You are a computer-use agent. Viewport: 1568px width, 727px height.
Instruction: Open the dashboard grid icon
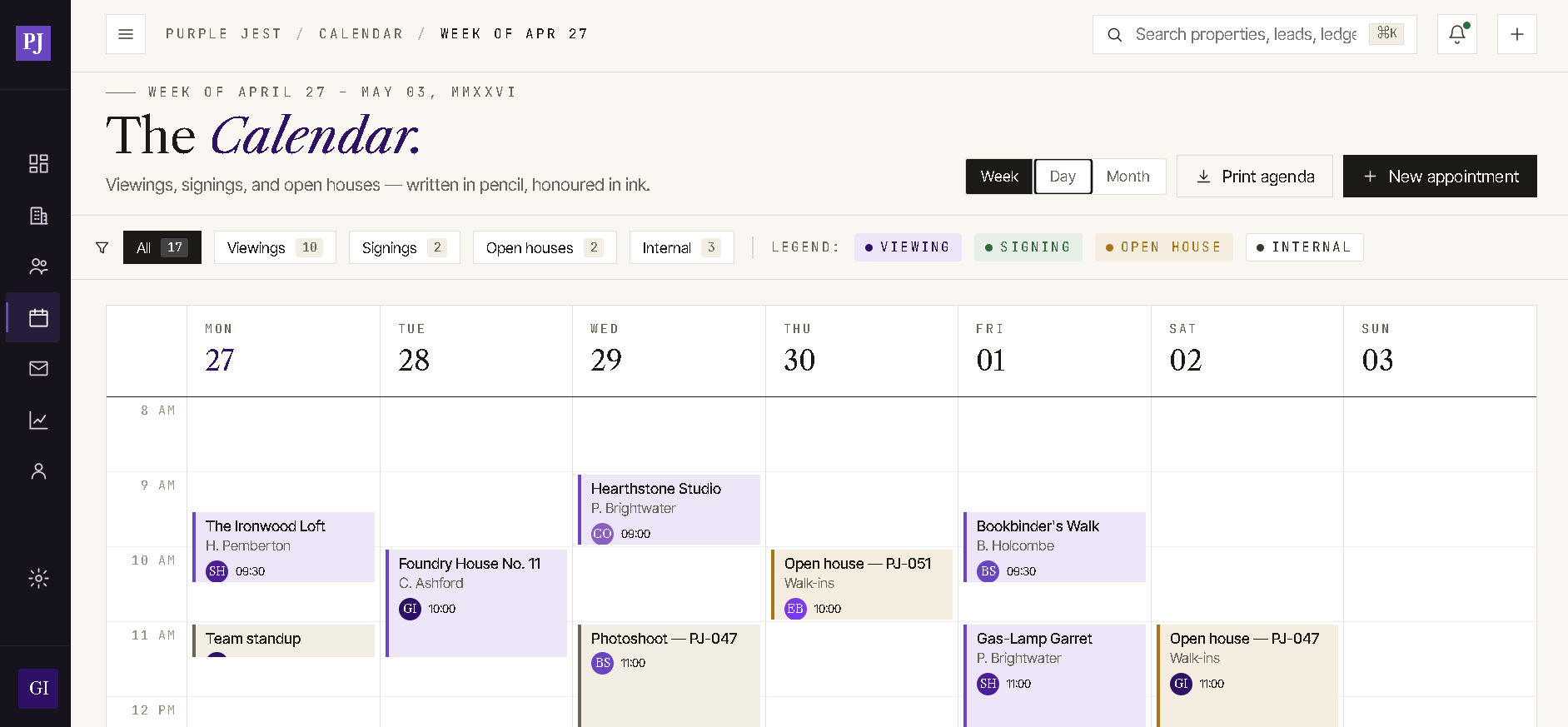pos(38,163)
